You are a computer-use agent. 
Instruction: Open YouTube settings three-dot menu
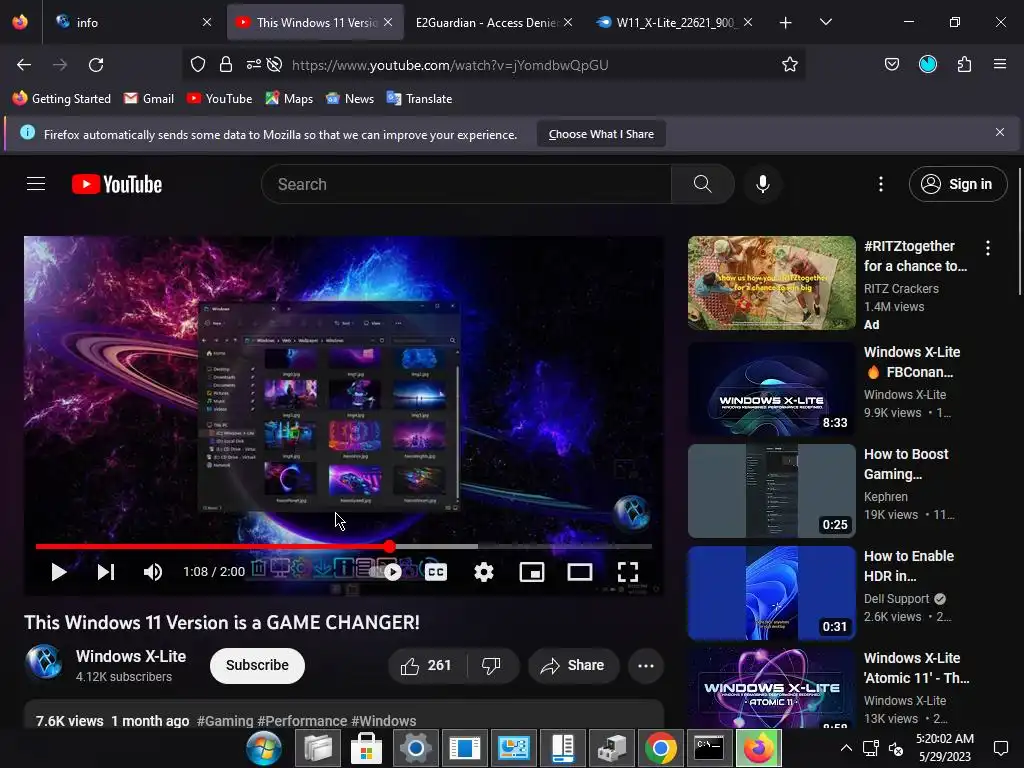pyautogui.click(x=880, y=184)
